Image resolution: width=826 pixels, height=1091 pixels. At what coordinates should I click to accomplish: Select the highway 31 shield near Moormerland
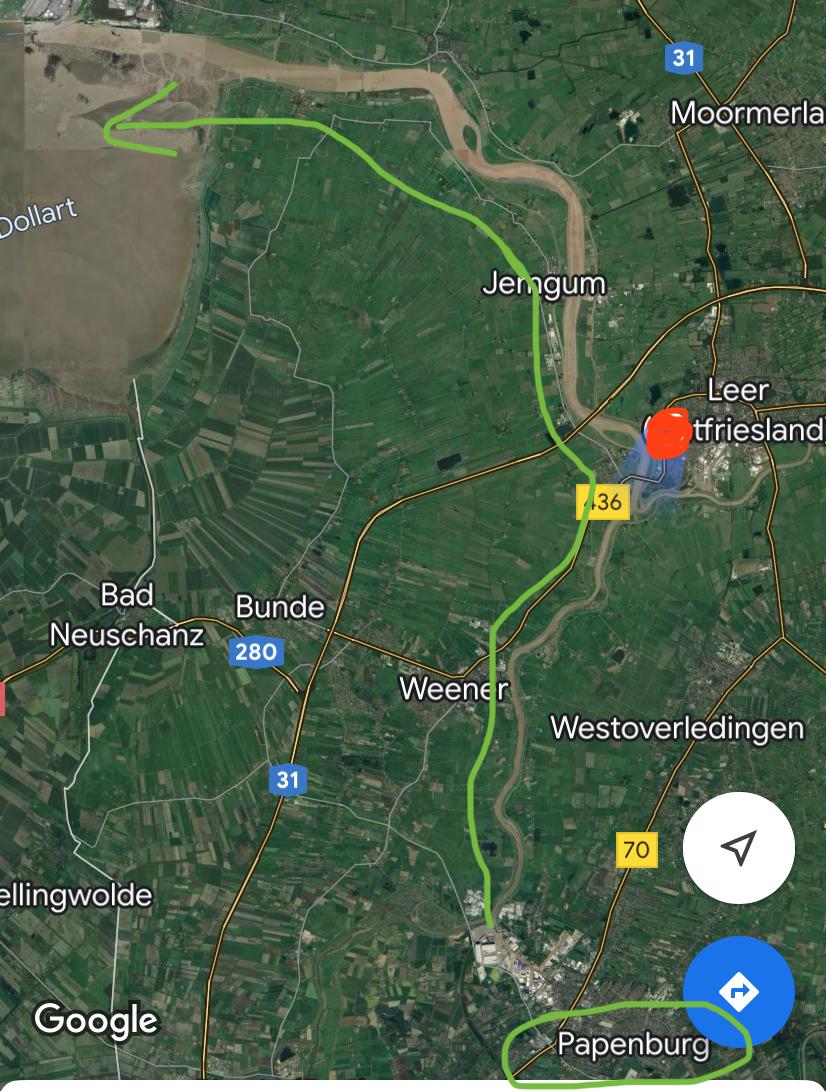(683, 57)
